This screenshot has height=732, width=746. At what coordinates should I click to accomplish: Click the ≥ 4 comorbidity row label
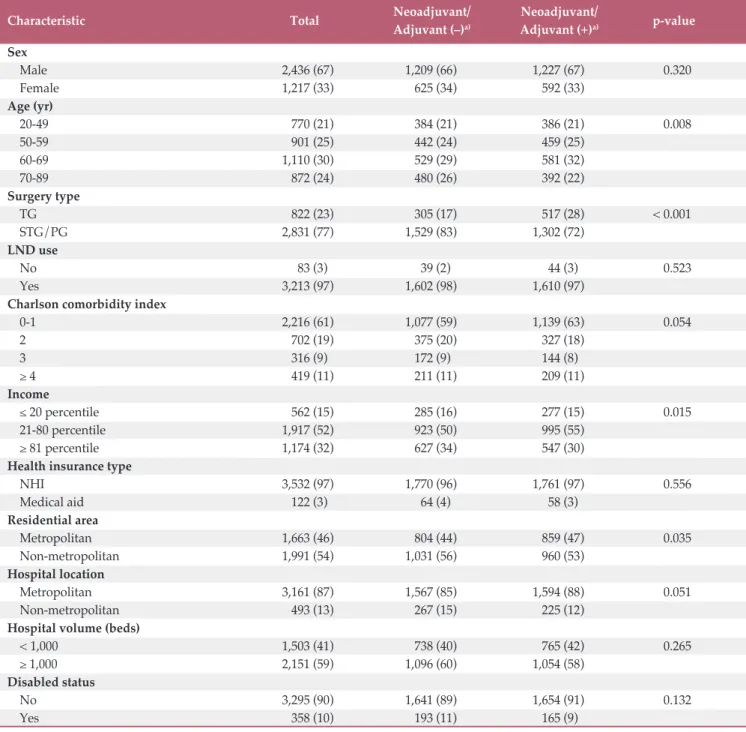click(28, 376)
